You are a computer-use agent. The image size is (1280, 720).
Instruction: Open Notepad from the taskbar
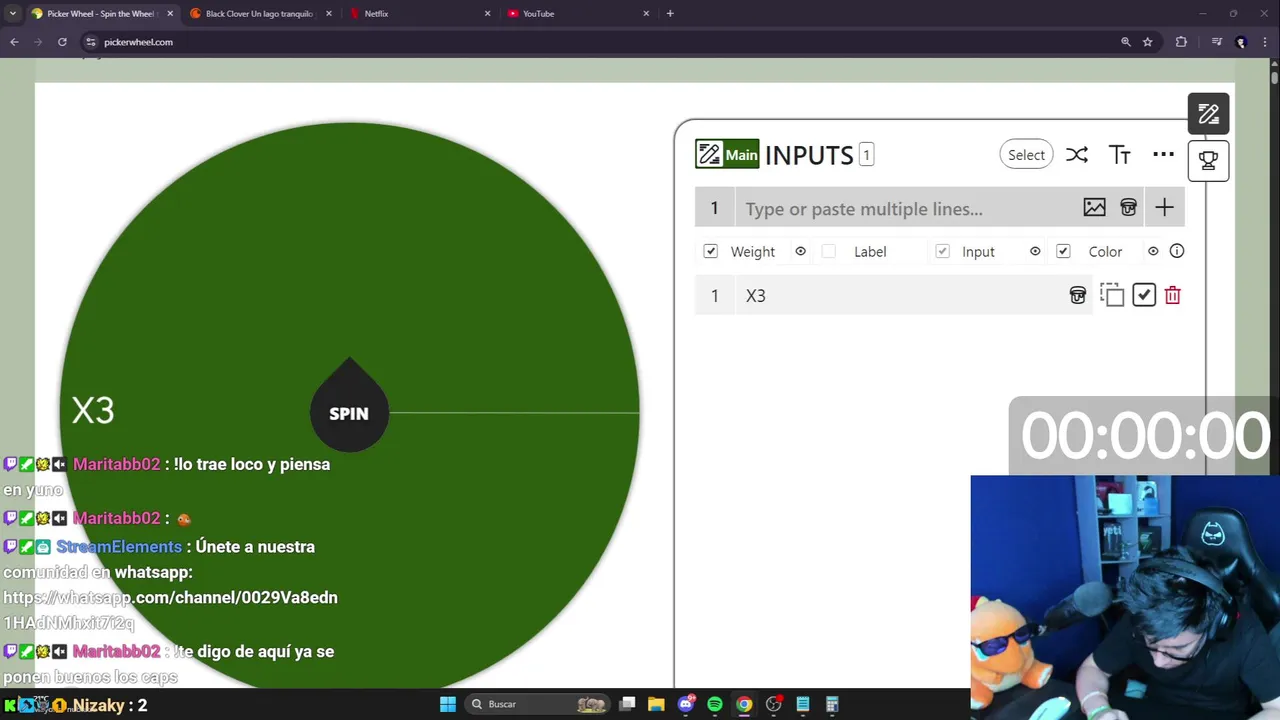[802, 704]
